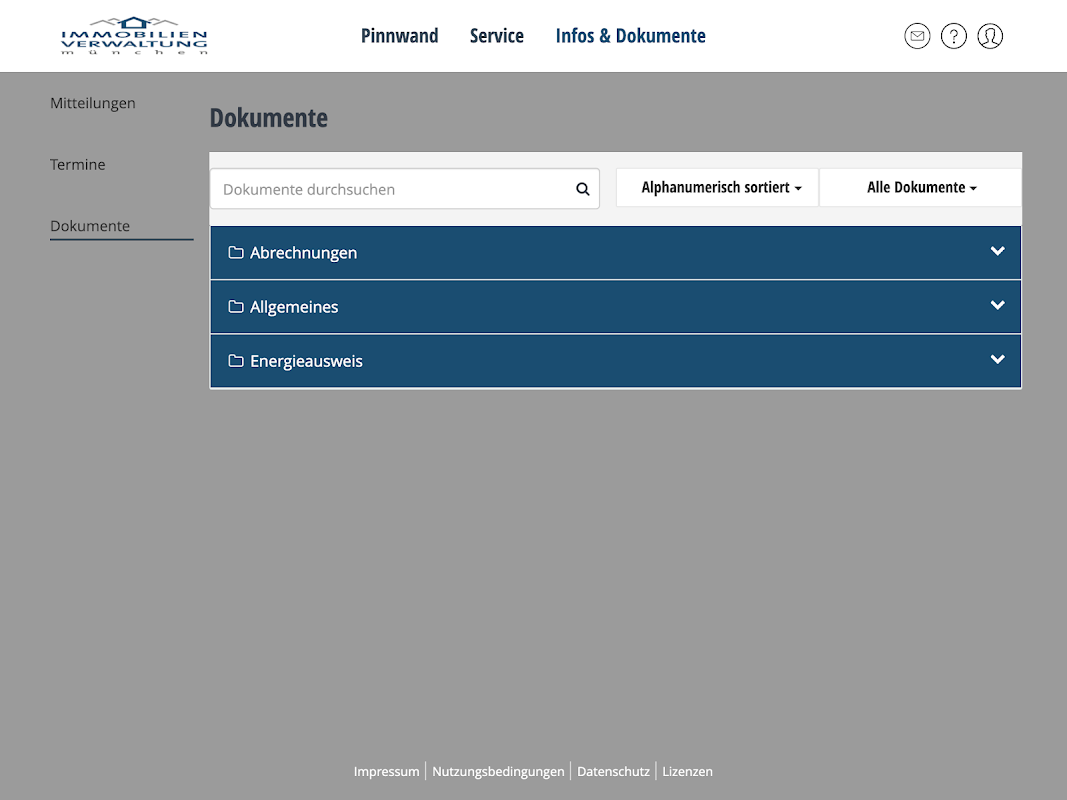Click the Abrechnungen folder label

coord(303,253)
